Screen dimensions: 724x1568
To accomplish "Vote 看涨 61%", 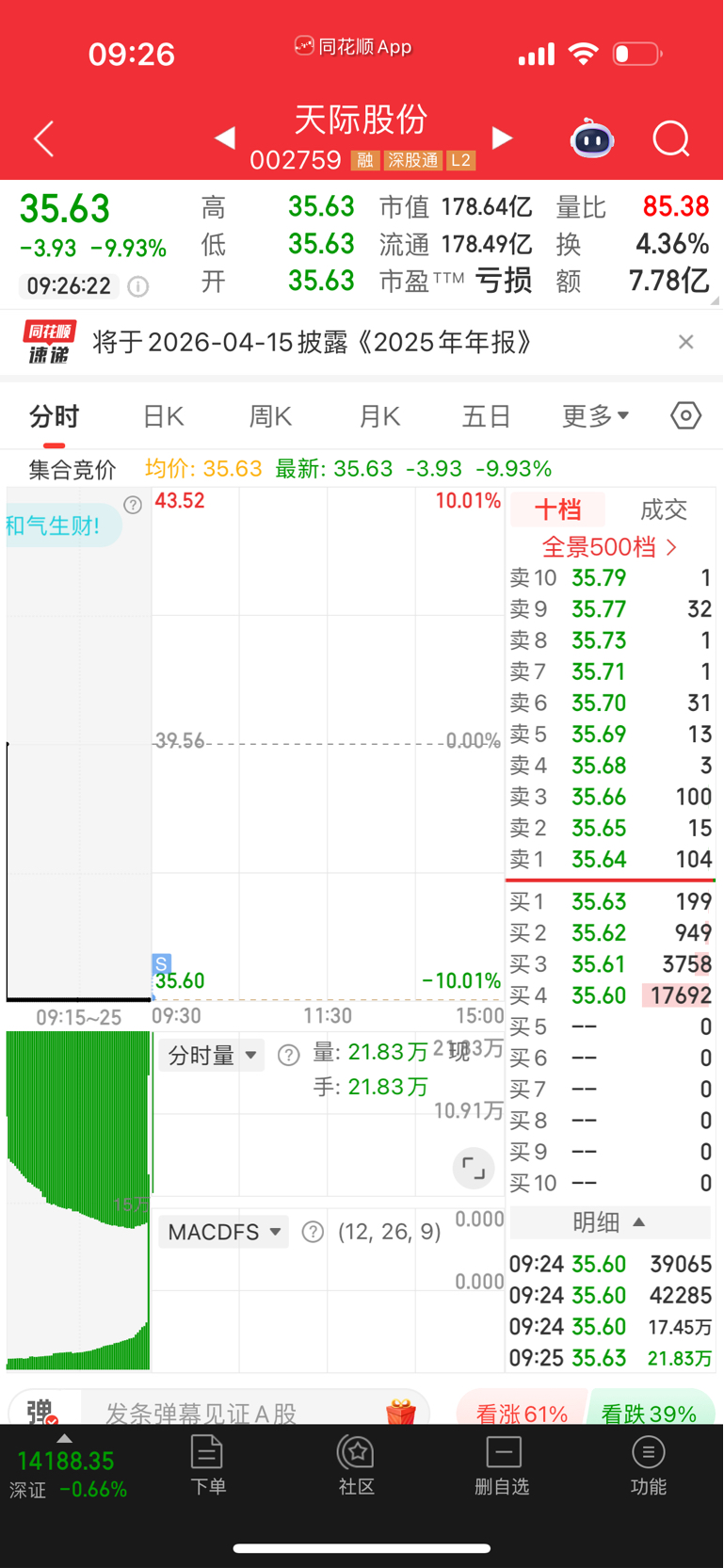I will [521, 1413].
